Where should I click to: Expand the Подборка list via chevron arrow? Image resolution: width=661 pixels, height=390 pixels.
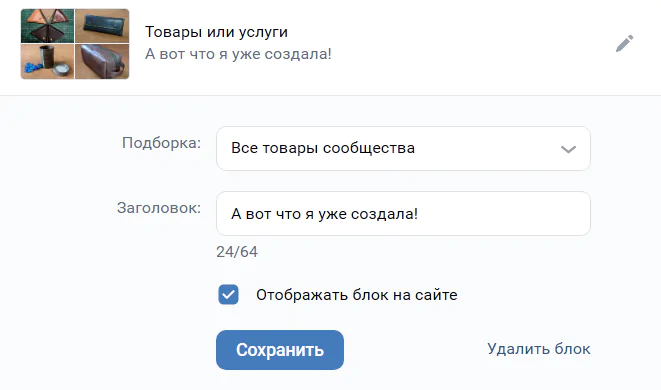(x=568, y=149)
